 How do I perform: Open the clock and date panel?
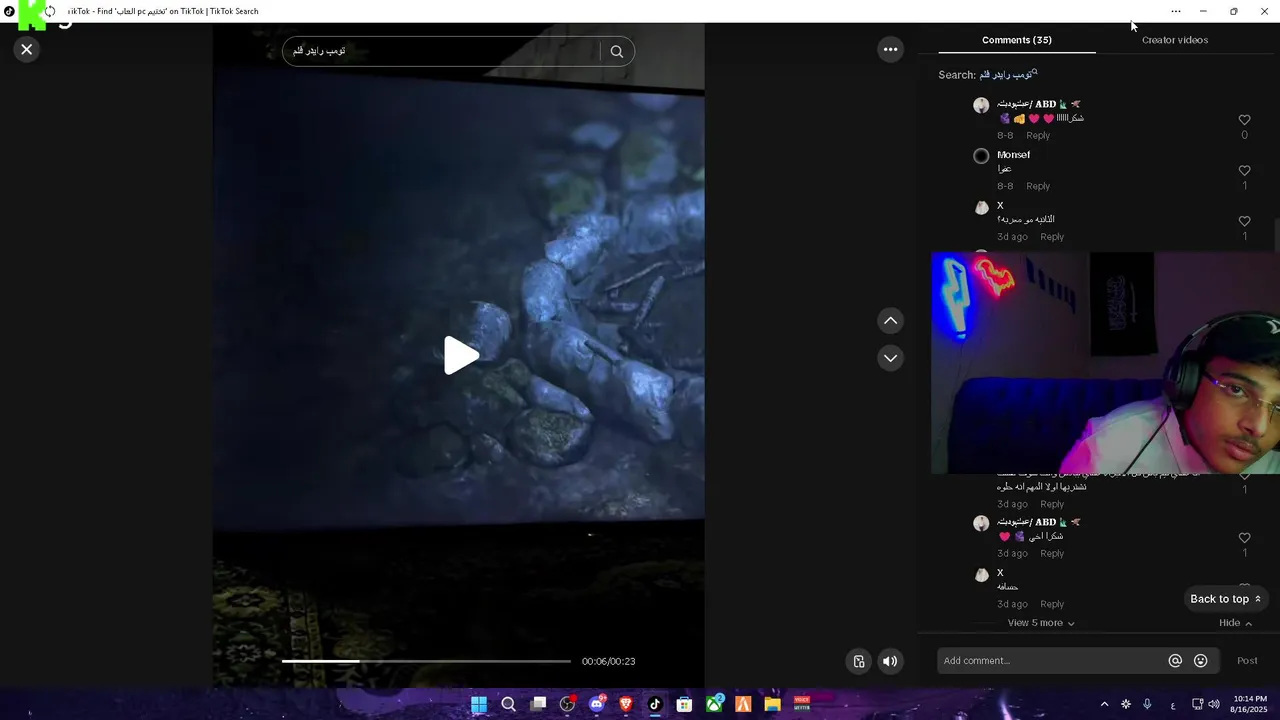tap(1250, 704)
